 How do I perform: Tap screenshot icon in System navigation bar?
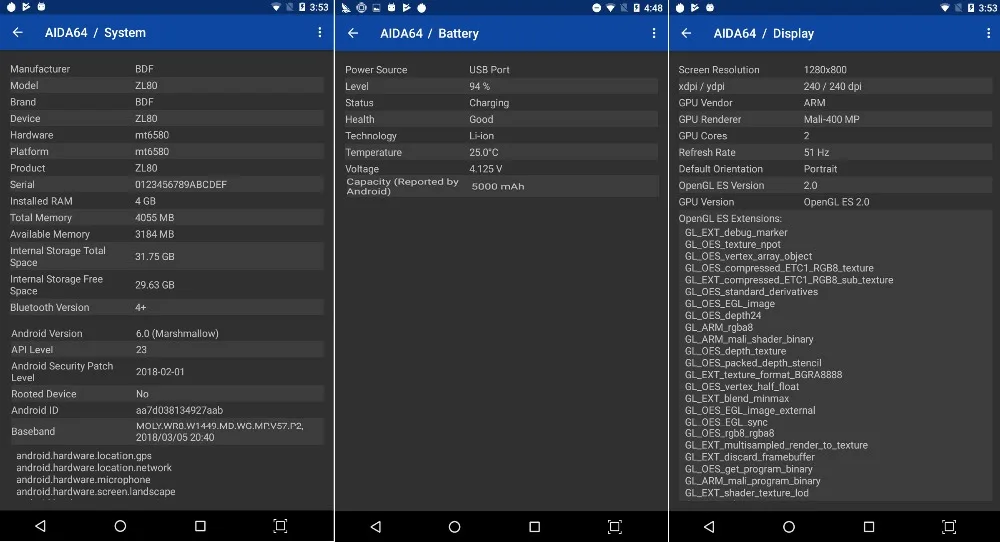(280, 526)
